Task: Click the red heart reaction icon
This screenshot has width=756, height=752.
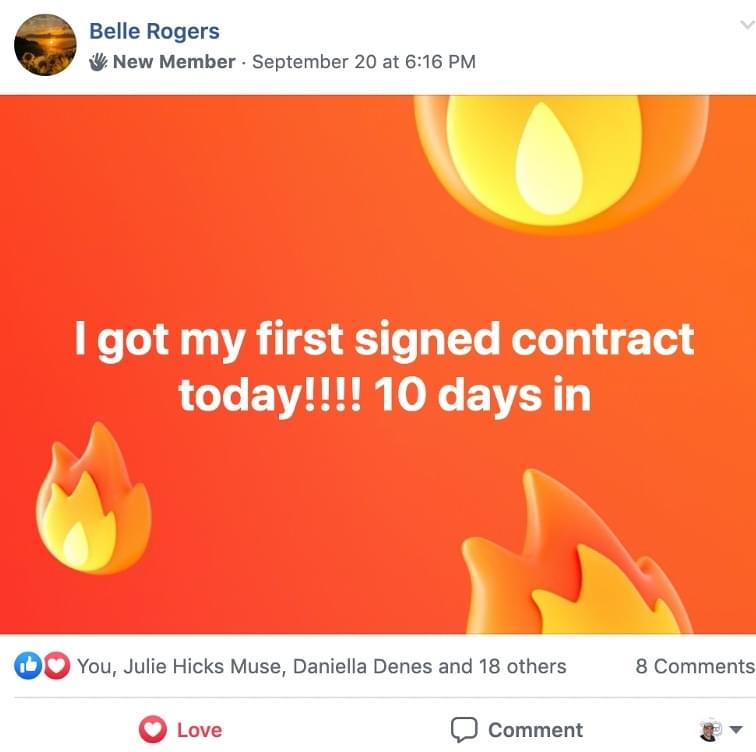Action: (x=57, y=666)
